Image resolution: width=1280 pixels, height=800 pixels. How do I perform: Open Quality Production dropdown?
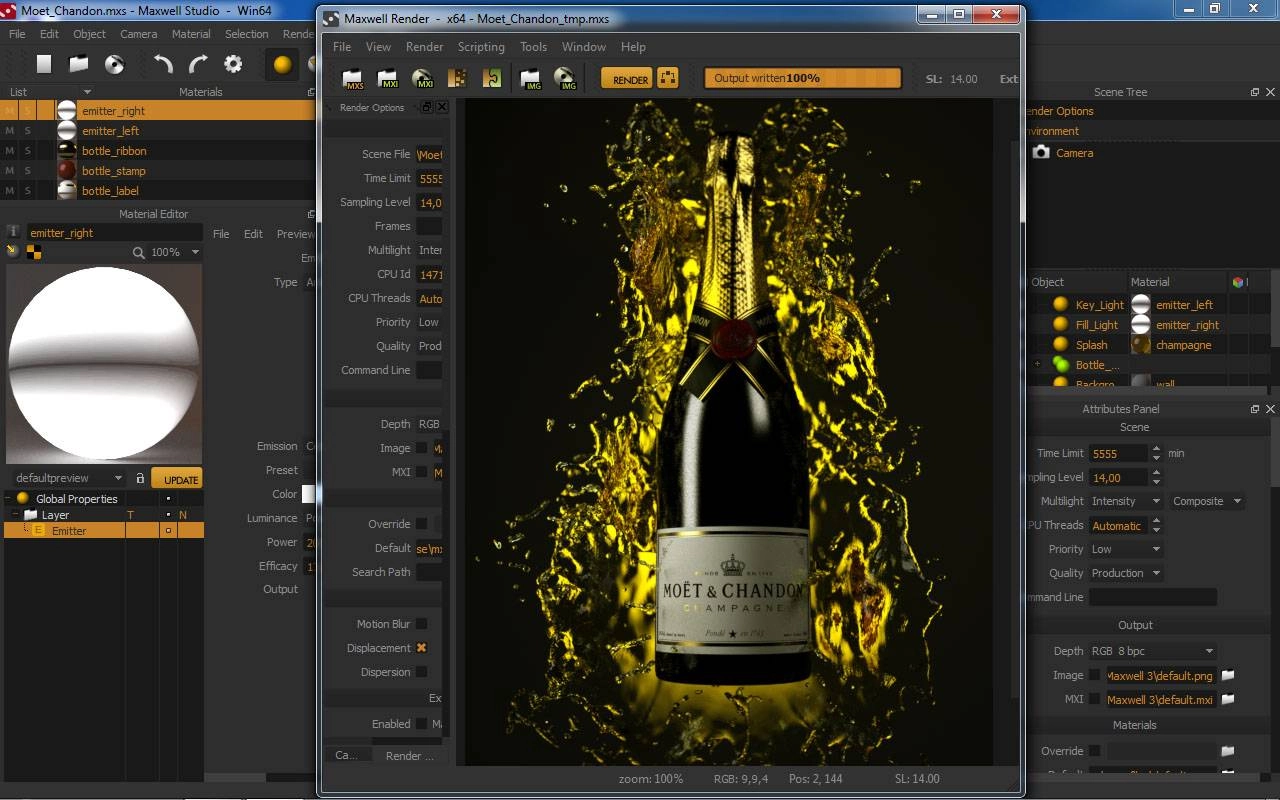pyautogui.click(x=1126, y=573)
